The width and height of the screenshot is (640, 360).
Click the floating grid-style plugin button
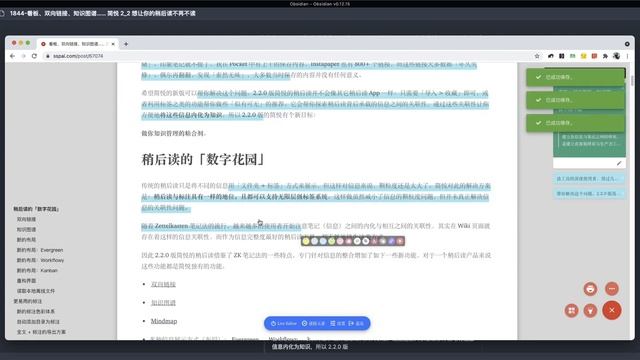(x=571, y=311)
